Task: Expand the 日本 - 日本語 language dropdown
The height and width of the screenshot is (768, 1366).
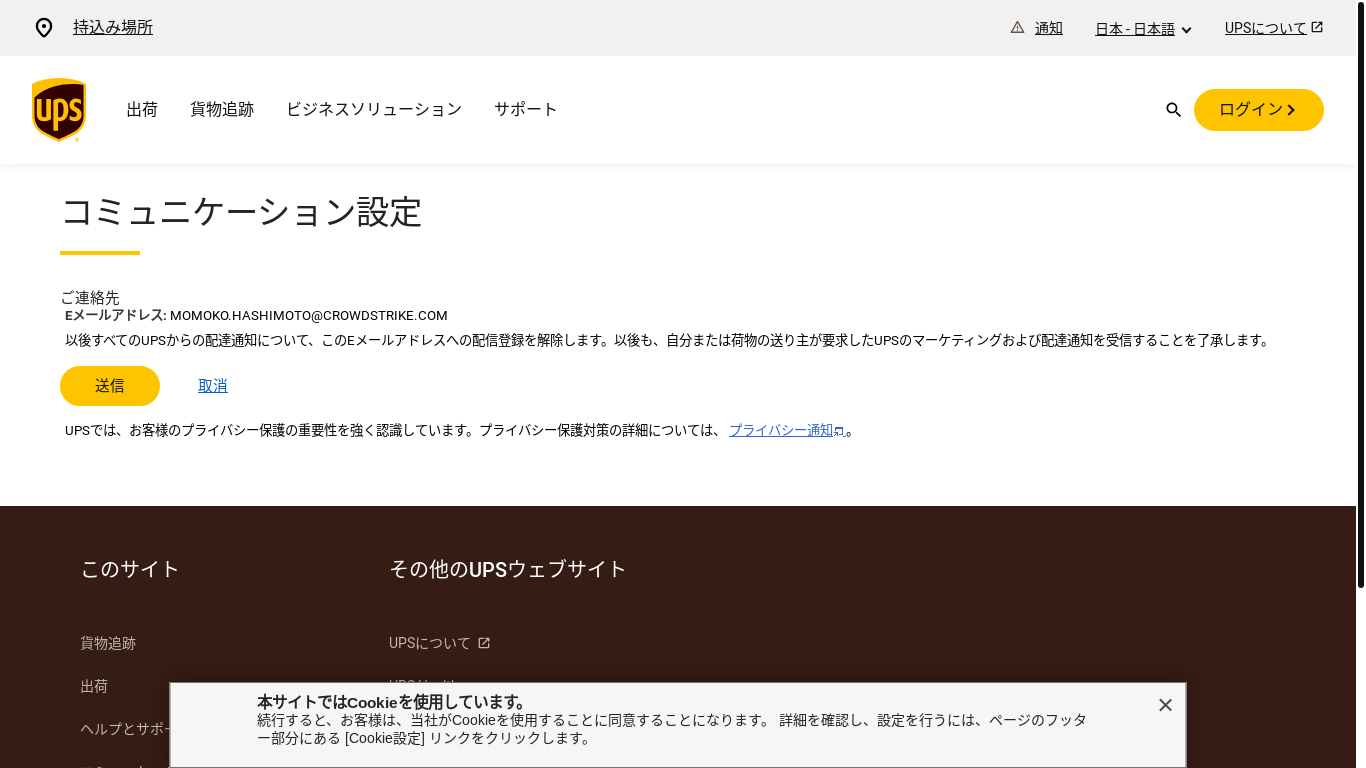Action: (x=1143, y=29)
